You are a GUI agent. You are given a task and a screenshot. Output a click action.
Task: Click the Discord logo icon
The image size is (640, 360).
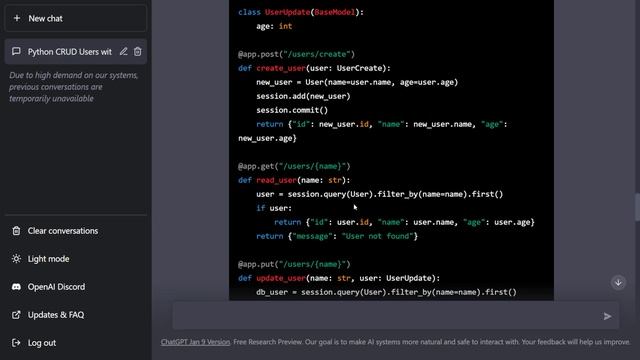[x=16, y=287]
